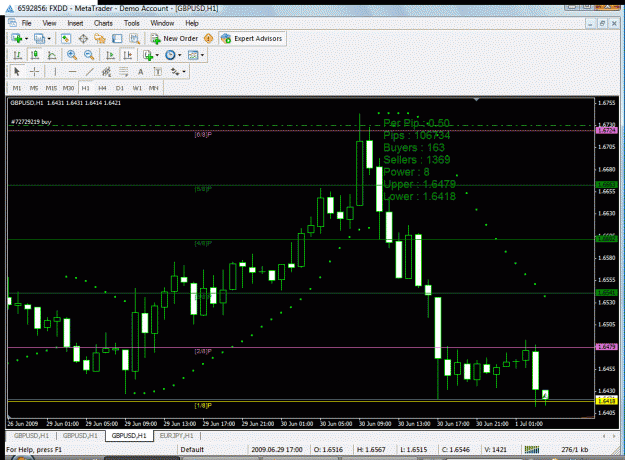This screenshot has height=460, width=625.
Task: Switch timeframe to M30
Action: coord(68,88)
